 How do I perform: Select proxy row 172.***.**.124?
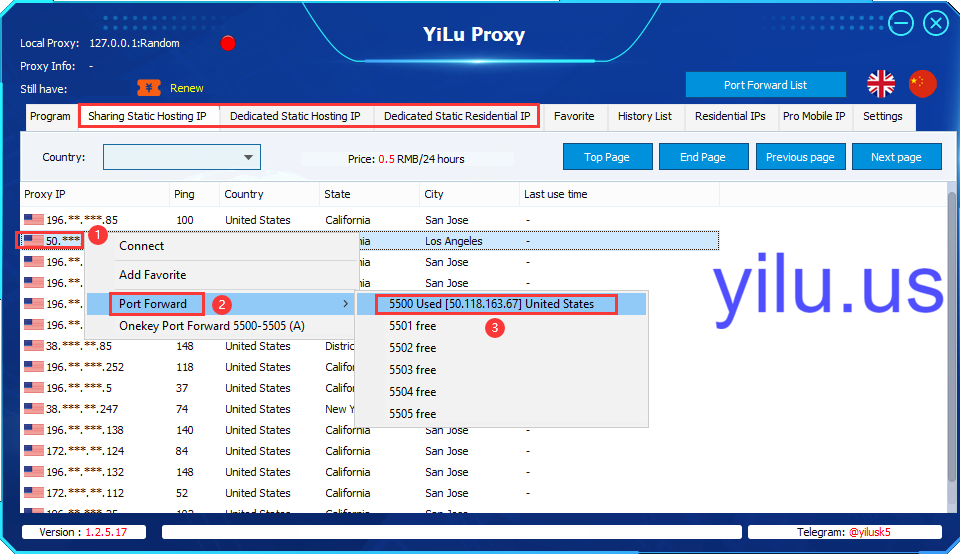click(370, 451)
